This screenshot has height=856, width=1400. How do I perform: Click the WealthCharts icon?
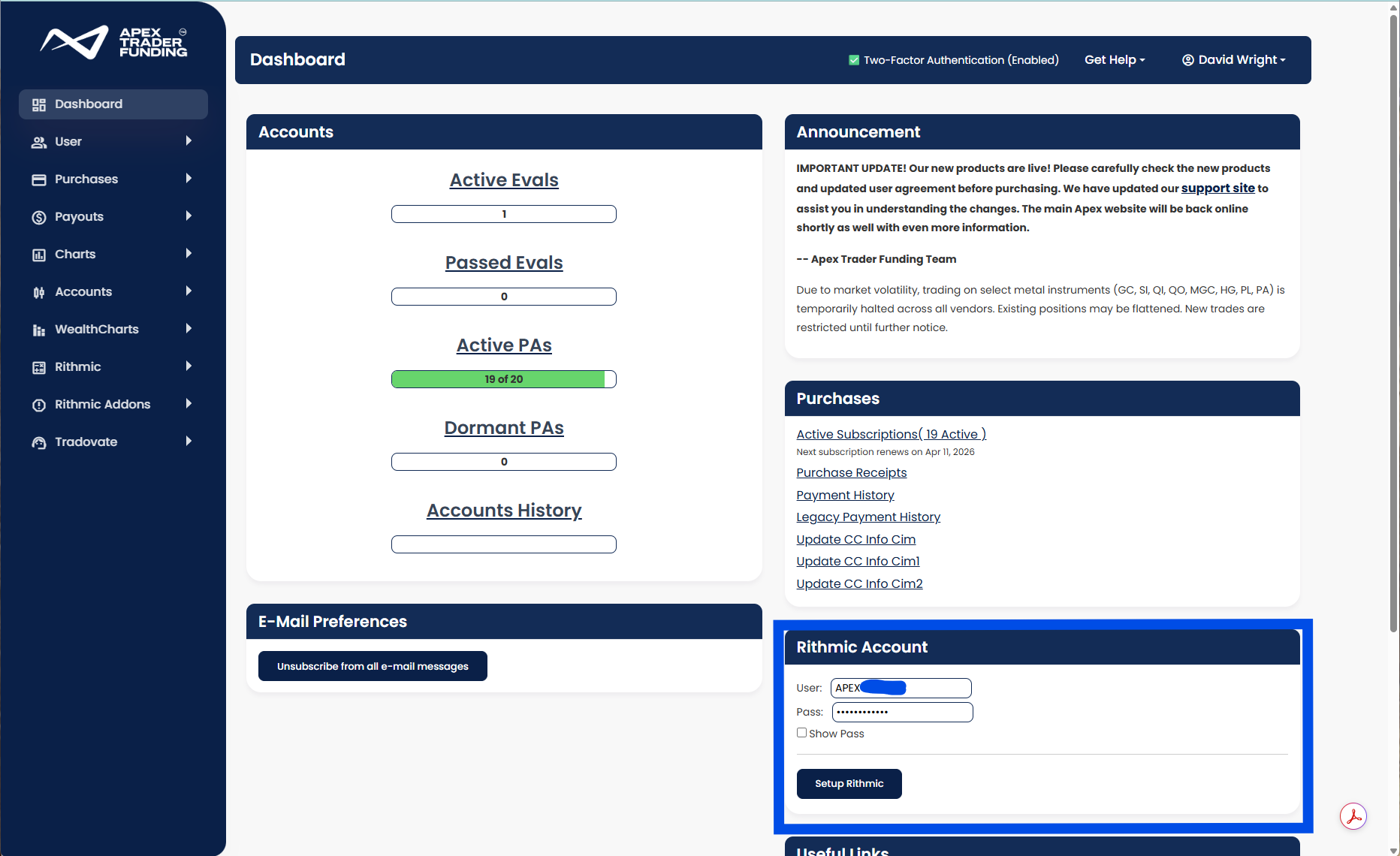coord(39,329)
